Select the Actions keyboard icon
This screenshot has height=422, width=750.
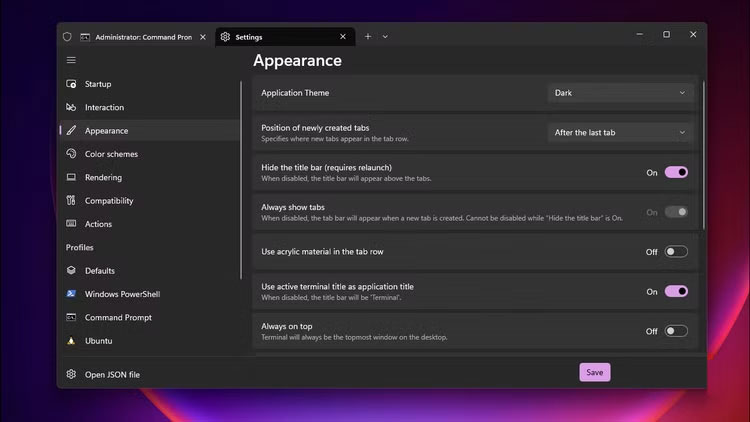pyautogui.click(x=71, y=224)
